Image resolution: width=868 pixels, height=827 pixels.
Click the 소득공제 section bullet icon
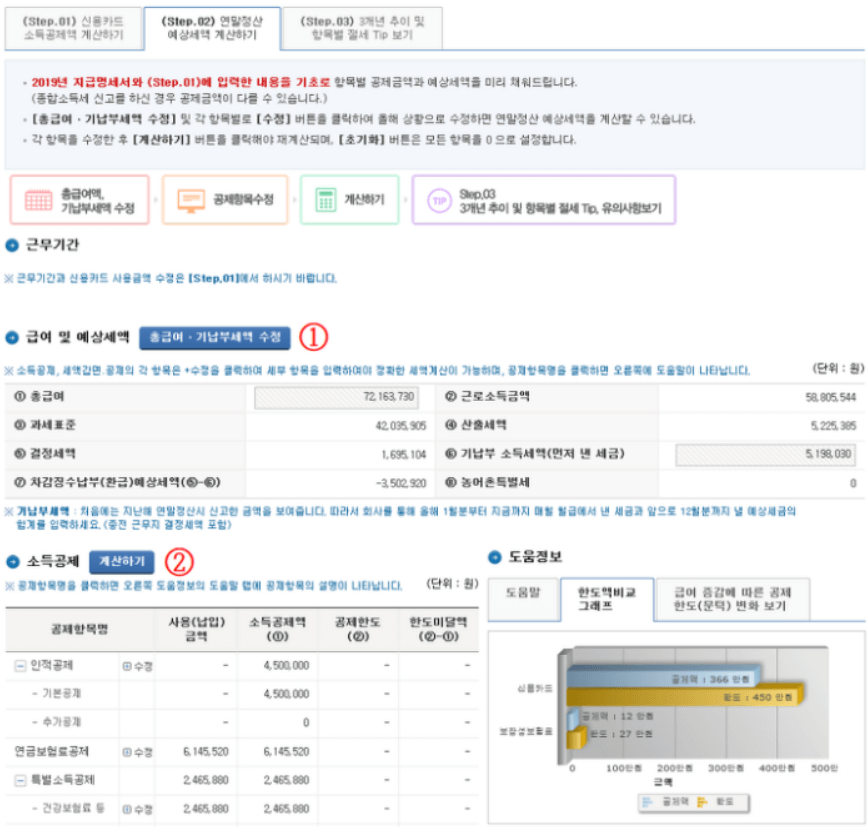[13, 562]
